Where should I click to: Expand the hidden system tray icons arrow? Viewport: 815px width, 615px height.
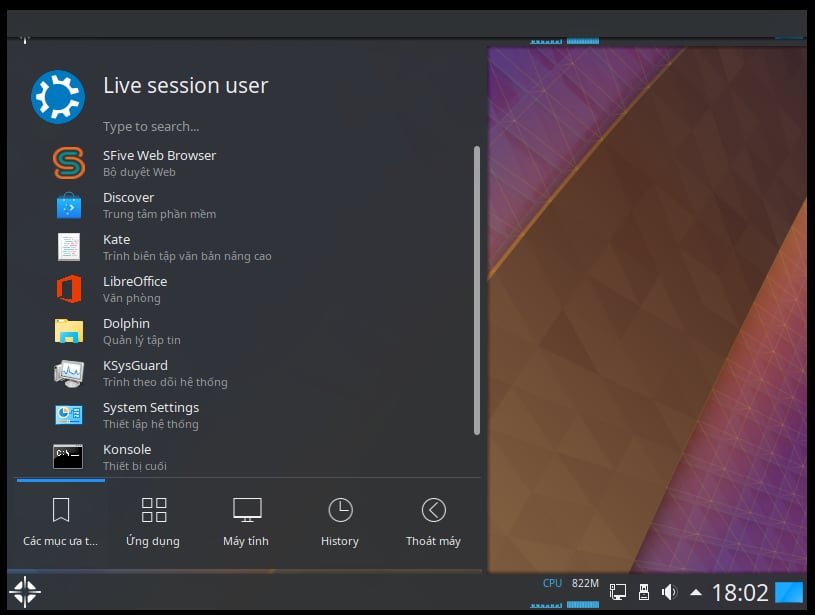coord(695,592)
